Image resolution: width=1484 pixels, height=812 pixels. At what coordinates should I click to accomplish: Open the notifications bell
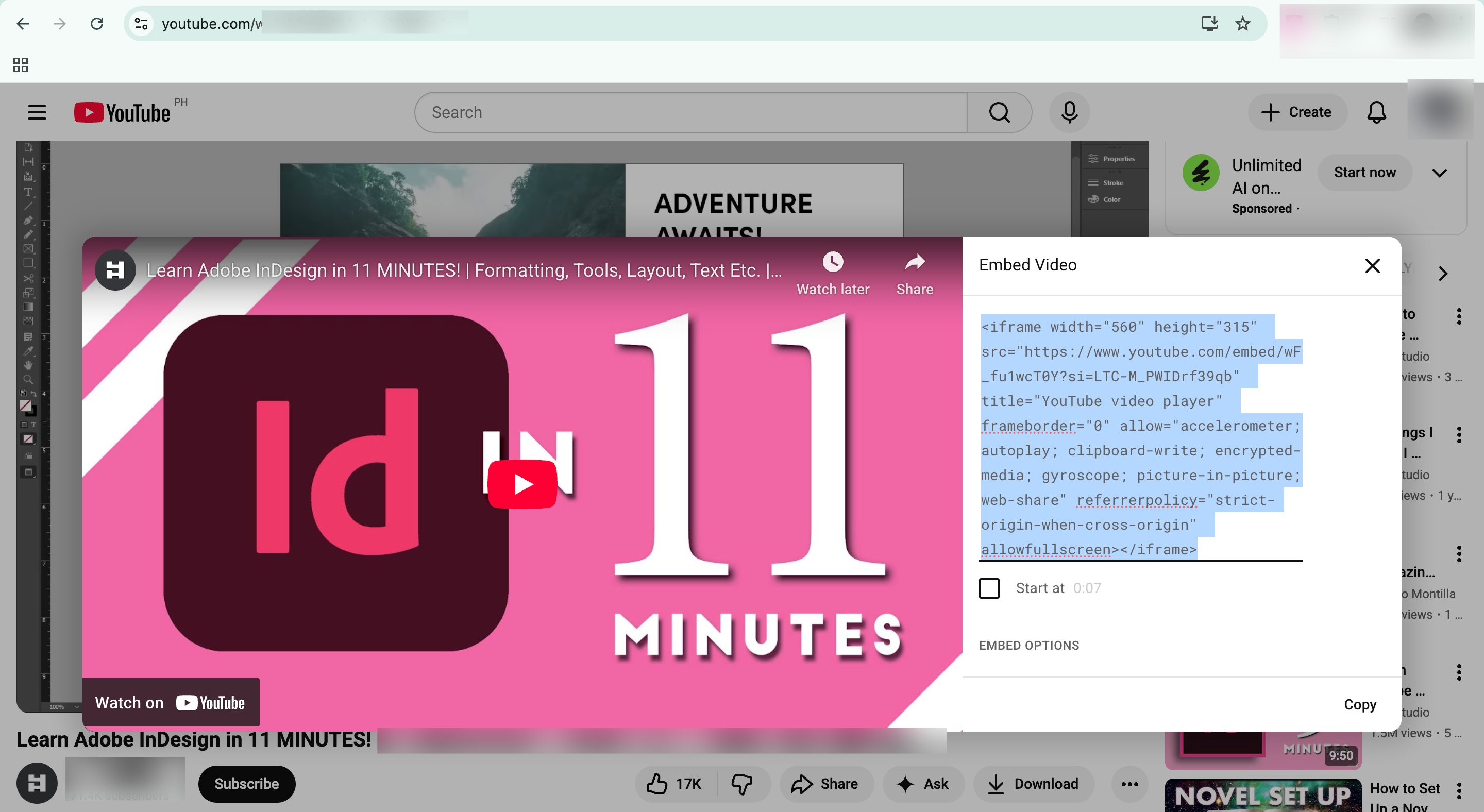[1376, 112]
